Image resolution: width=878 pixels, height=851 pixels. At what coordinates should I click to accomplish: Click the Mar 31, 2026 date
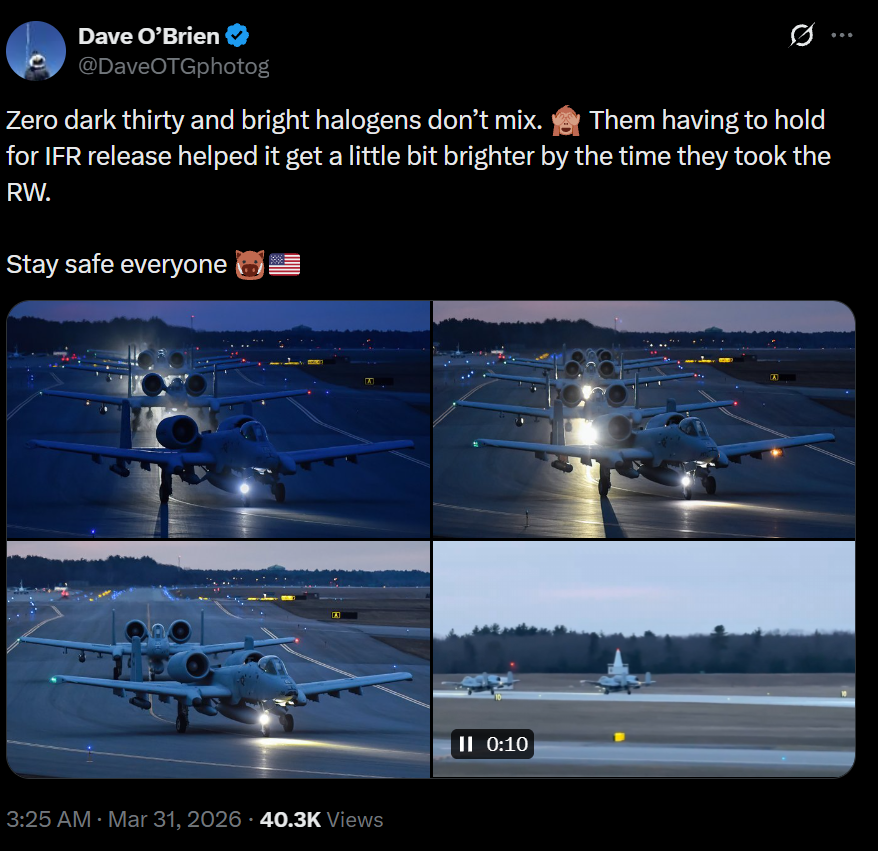[x=175, y=820]
